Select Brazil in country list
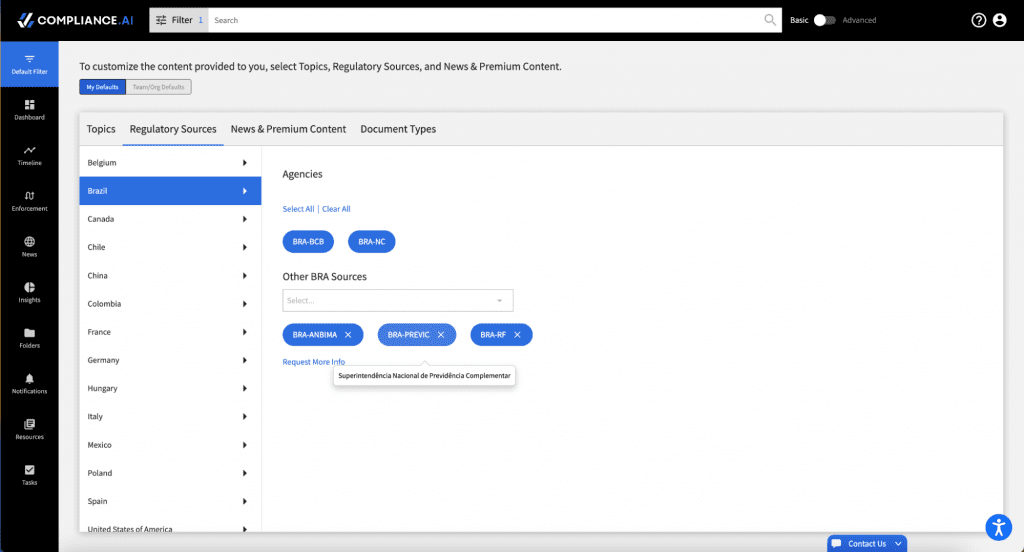 click(x=170, y=191)
